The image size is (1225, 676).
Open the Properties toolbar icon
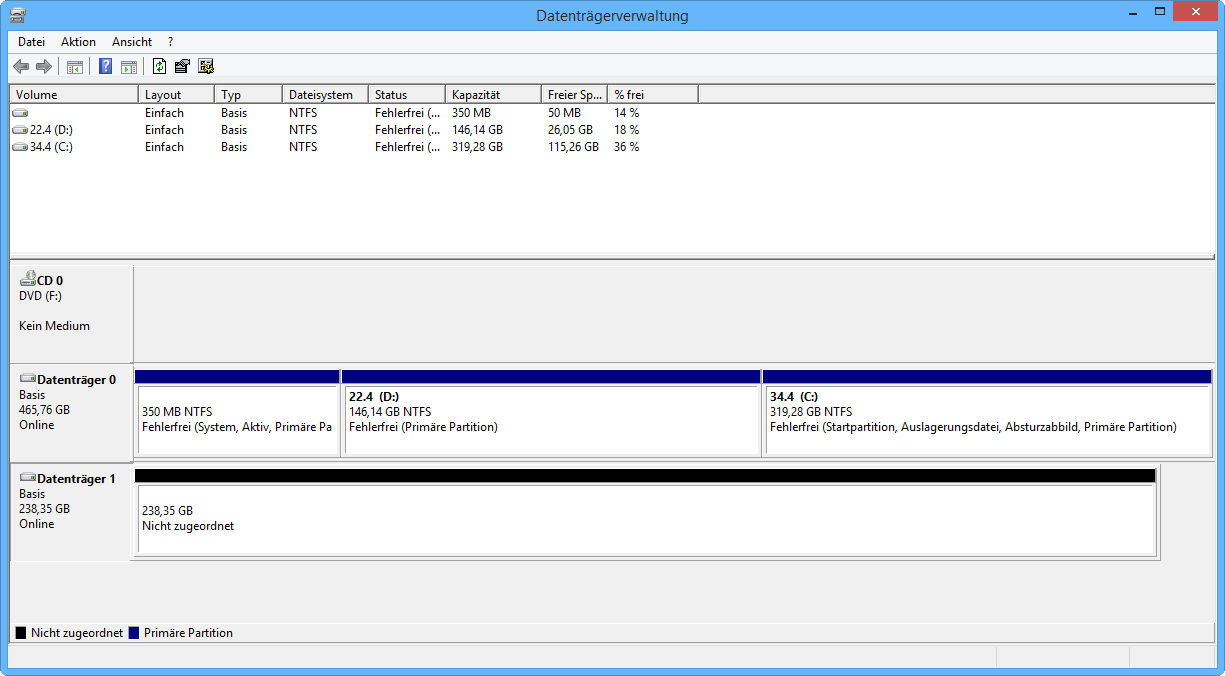pyautogui.click(x=182, y=67)
